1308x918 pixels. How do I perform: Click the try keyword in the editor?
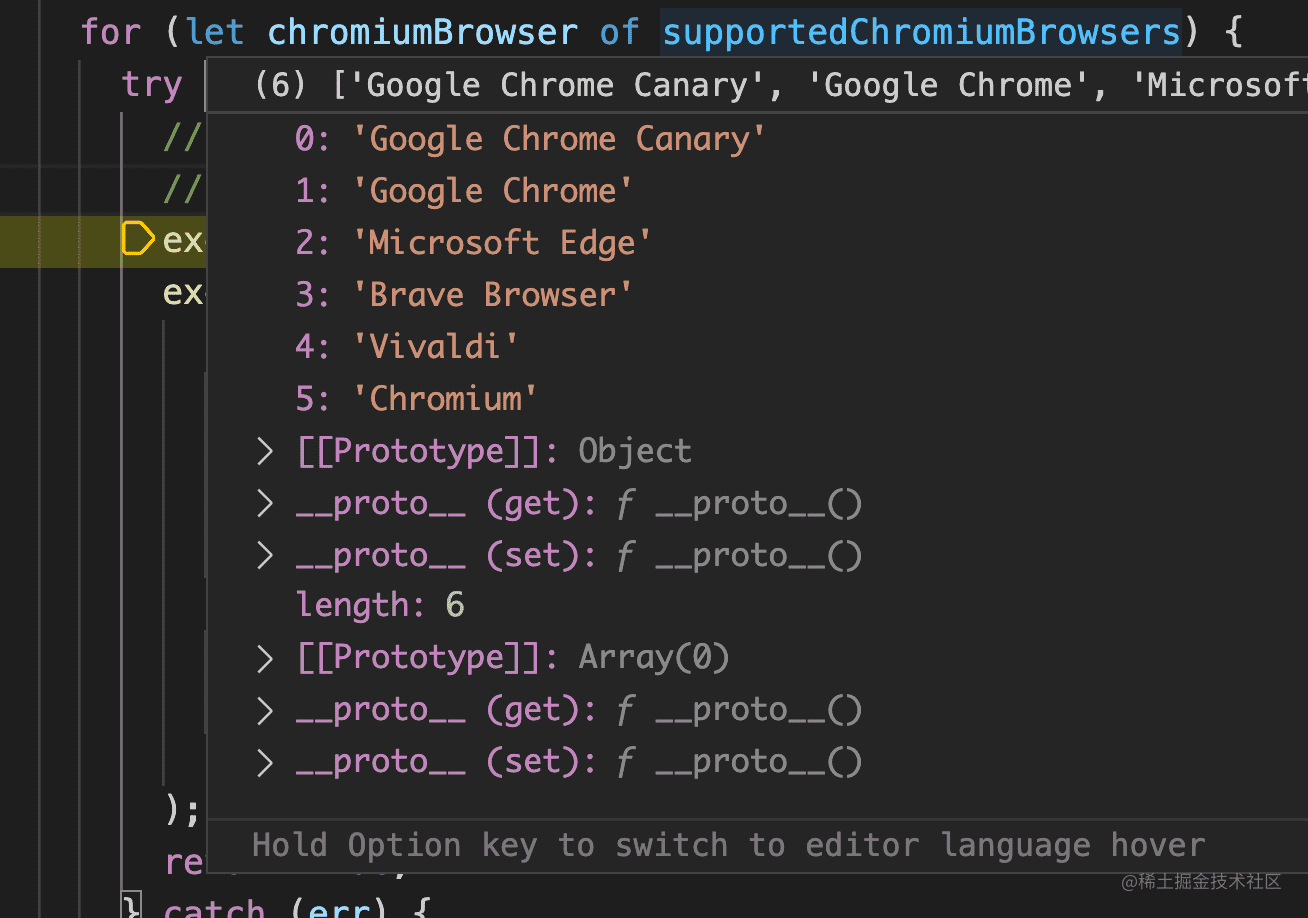pyautogui.click(x=151, y=85)
